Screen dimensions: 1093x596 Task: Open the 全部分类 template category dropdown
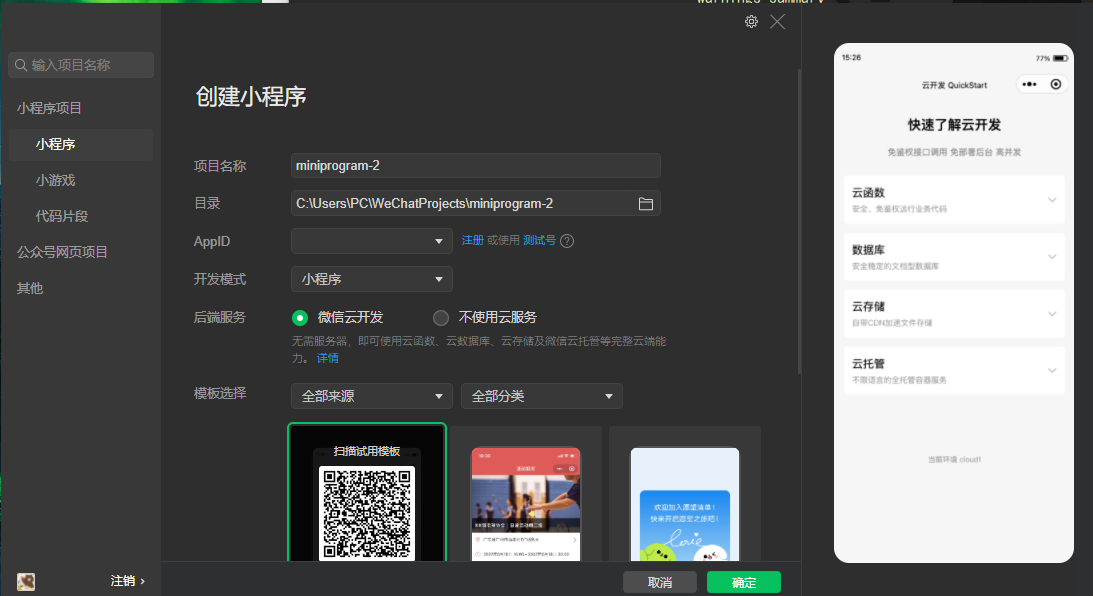542,396
